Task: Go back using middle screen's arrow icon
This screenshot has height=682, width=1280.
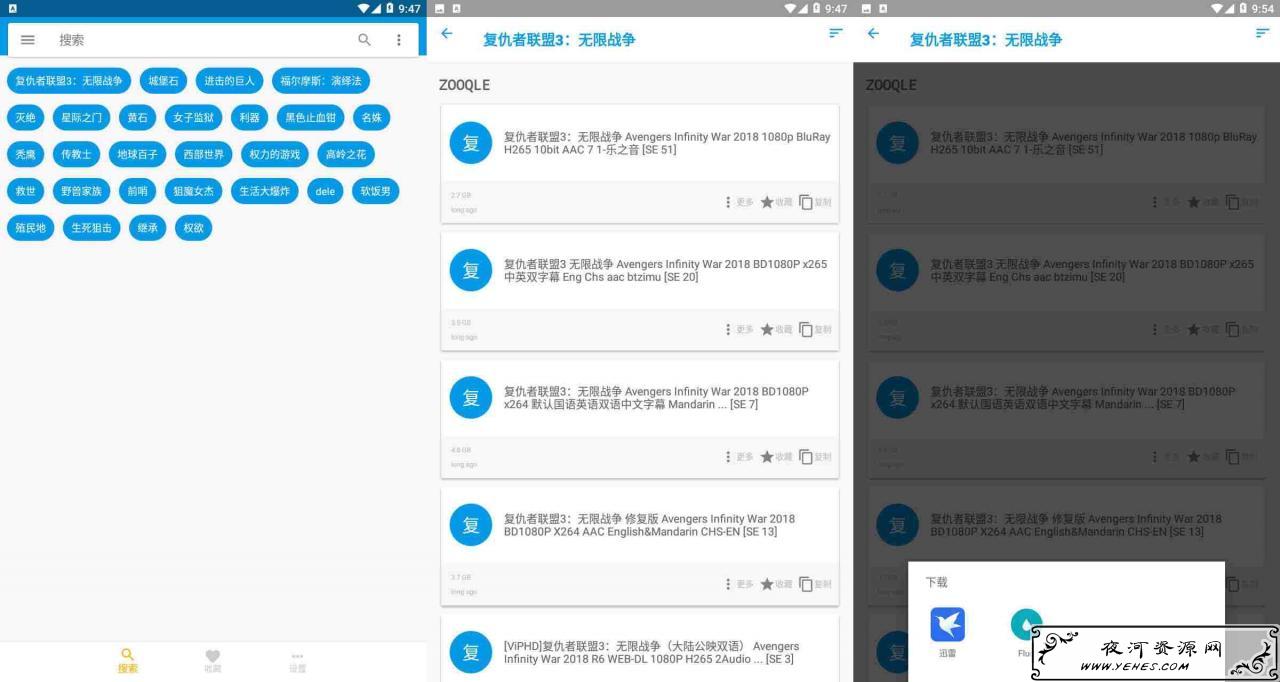Action: (x=447, y=34)
